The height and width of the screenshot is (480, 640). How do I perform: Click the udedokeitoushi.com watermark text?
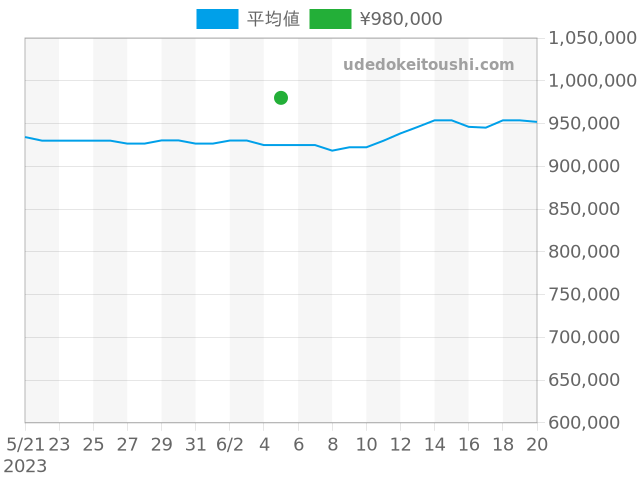428,65
